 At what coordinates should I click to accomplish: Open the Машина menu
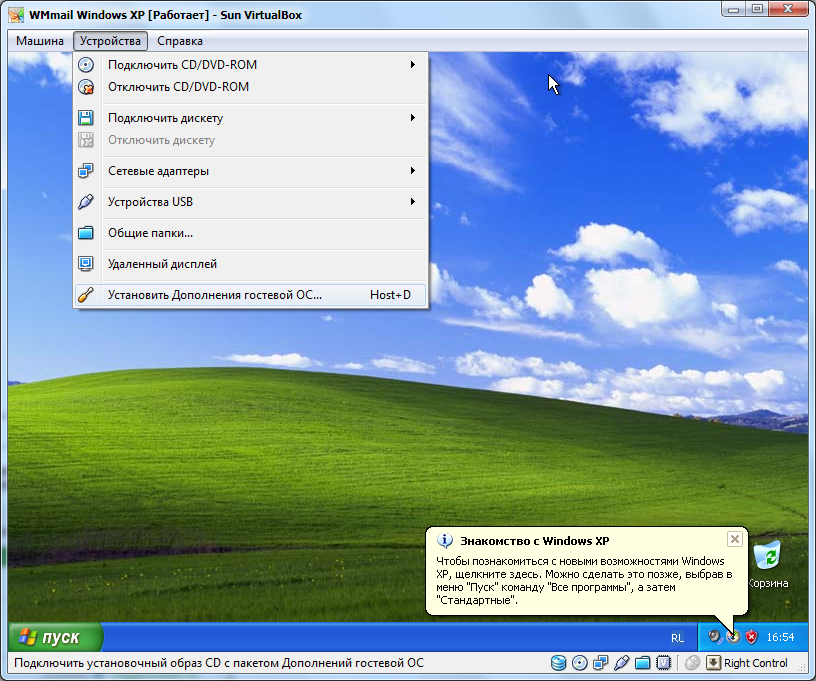click(40, 41)
